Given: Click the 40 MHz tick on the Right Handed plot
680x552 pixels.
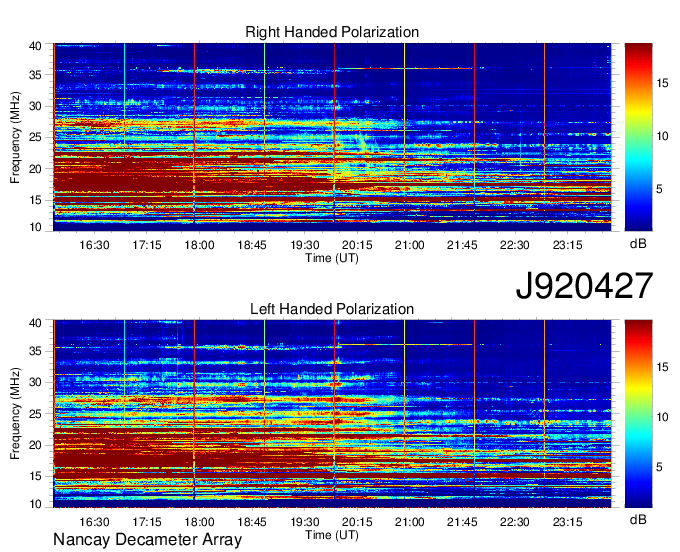Looking at the screenshot, I should tap(35, 46).
